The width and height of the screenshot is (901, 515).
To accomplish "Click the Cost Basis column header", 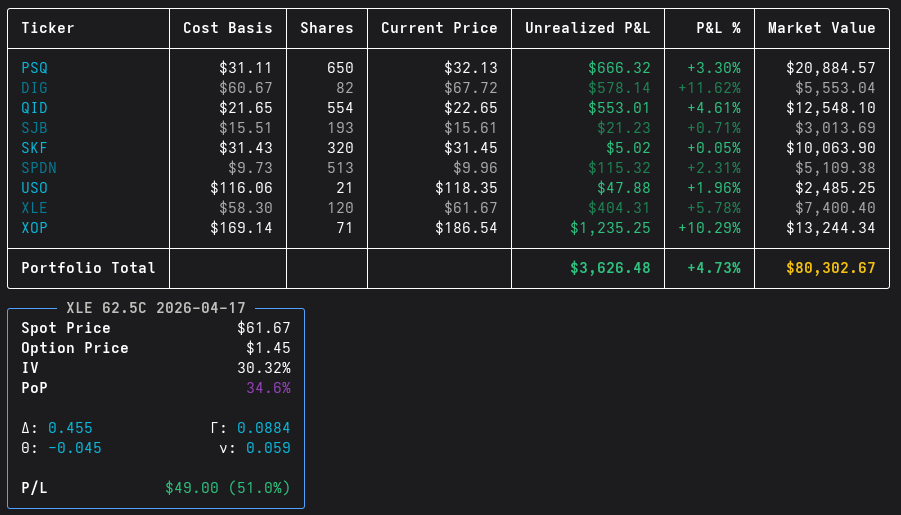I will coord(228,28).
